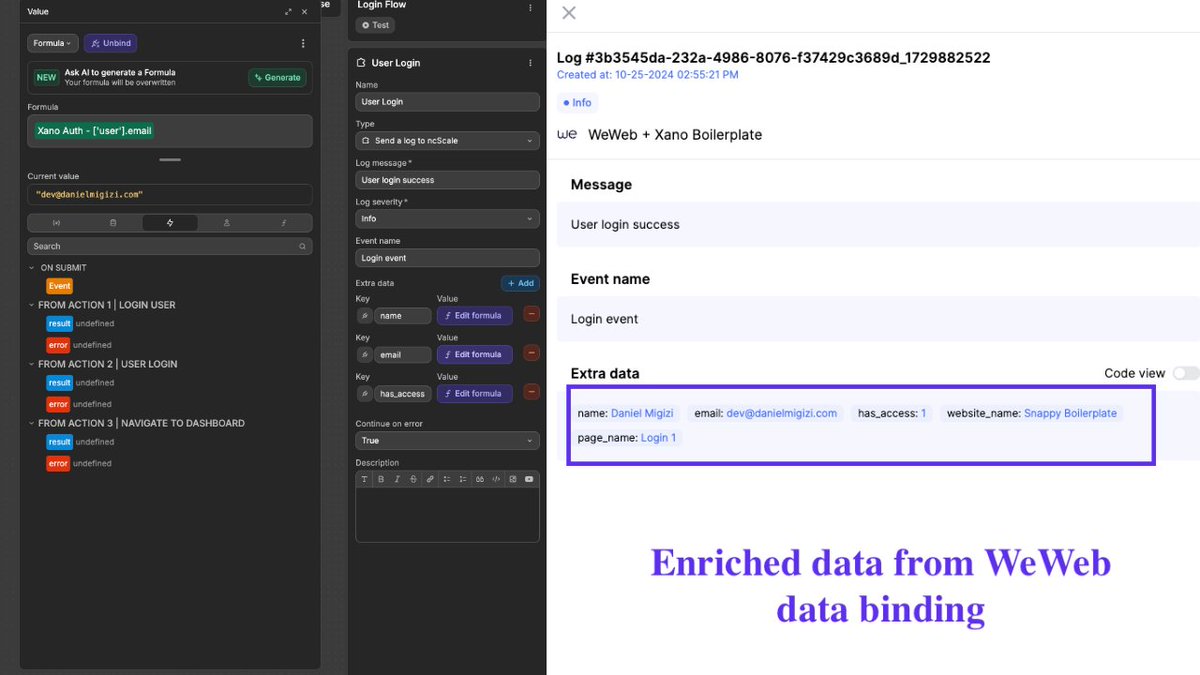Click bind icon beside the email key
The height and width of the screenshot is (675, 1200).
click(364, 354)
